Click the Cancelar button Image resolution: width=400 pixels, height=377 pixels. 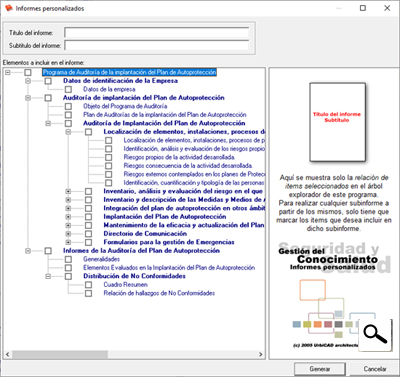click(375, 369)
